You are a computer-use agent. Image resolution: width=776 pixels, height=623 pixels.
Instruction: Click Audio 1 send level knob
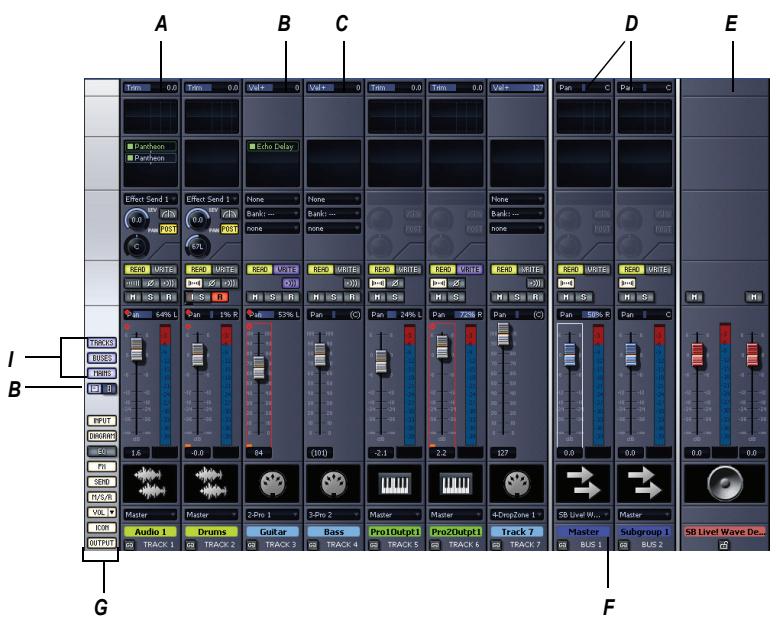137,219
